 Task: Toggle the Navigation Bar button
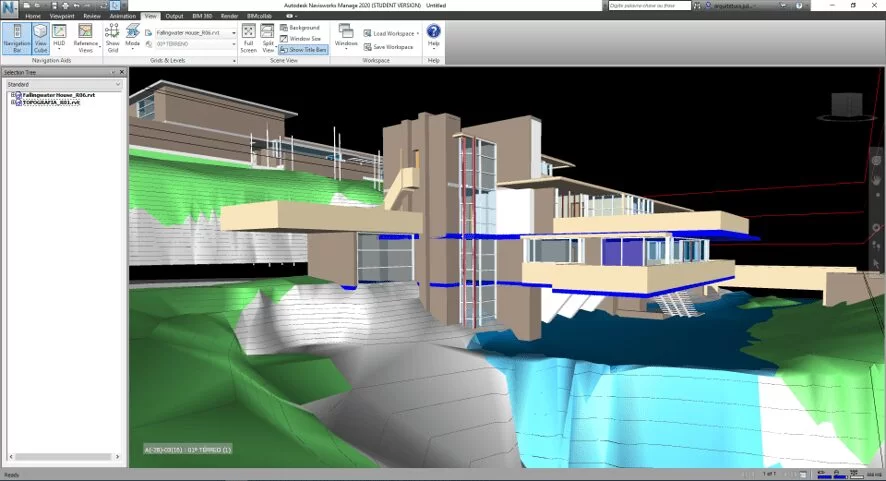pyautogui.click(x=17, y=38)
